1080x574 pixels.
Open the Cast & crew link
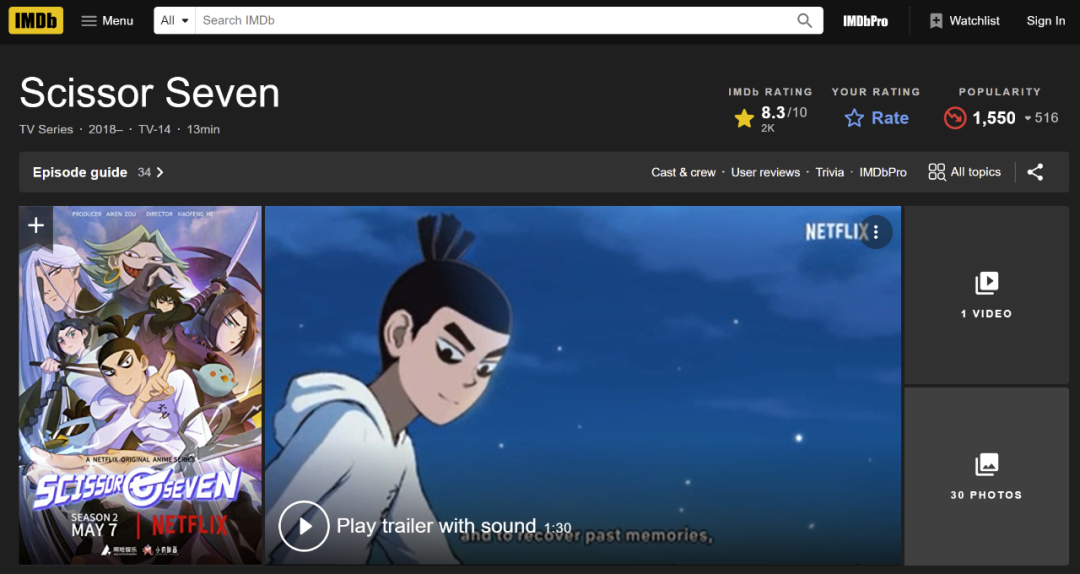(x=683, y=172)
